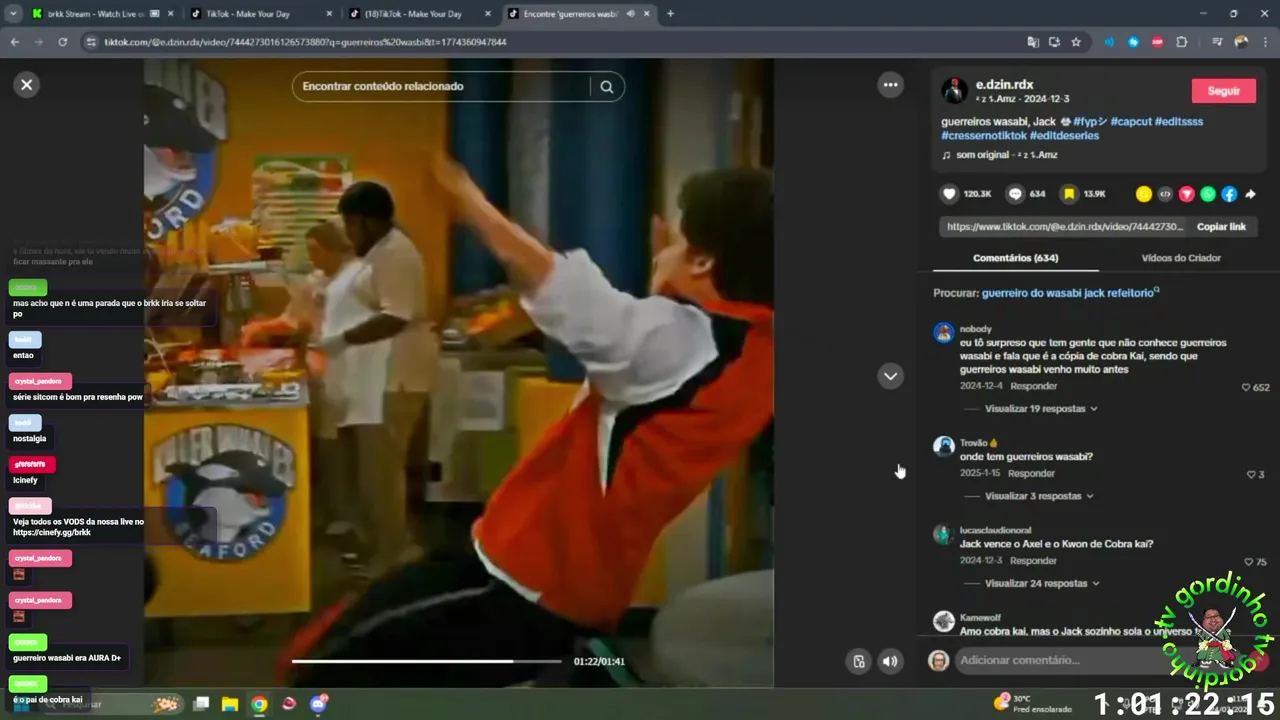Expand 'Visualizar 19 respostas' replies
Viewport: 1280px width, 720px height.
(x=1040, y=409)
